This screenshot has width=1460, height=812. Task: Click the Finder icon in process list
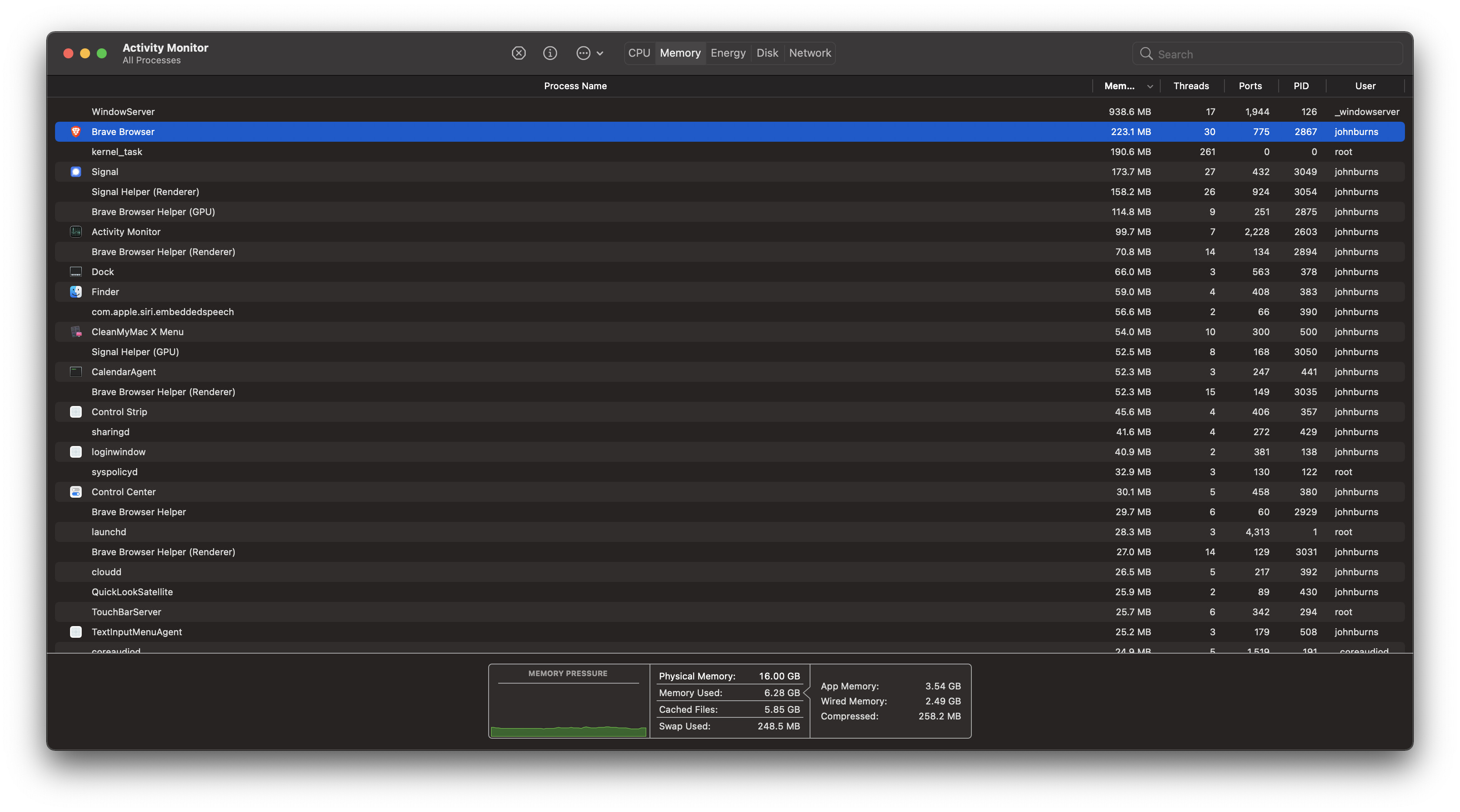pos(75,292)
